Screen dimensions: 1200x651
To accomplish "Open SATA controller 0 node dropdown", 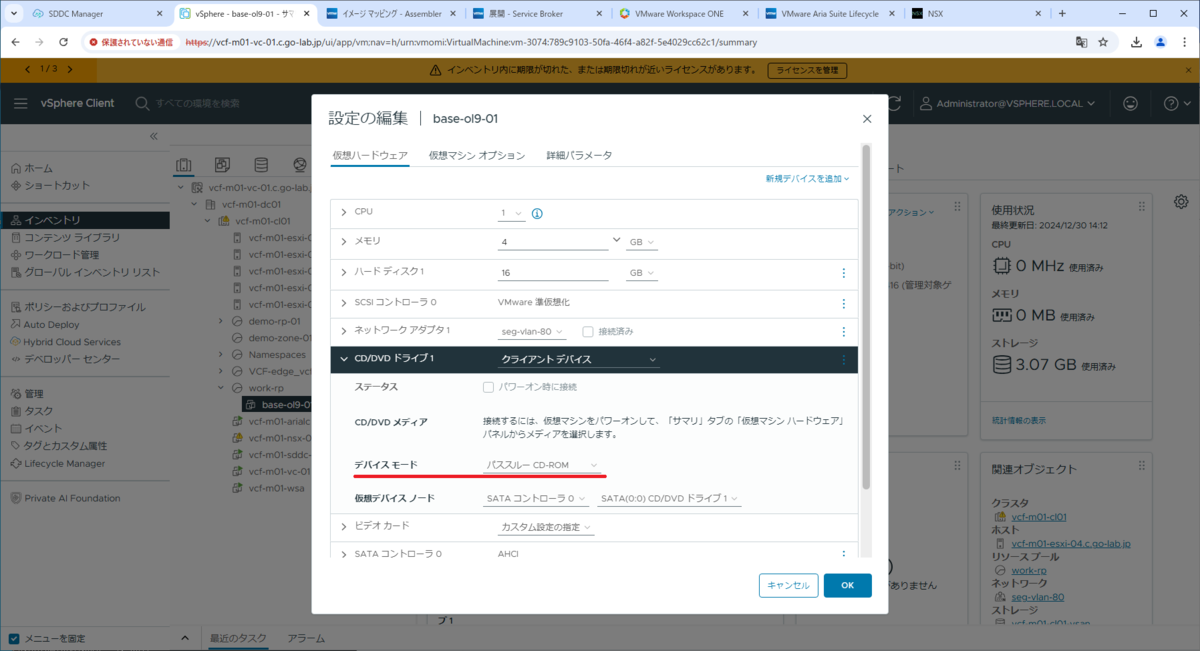I will (x=537, y=498).
